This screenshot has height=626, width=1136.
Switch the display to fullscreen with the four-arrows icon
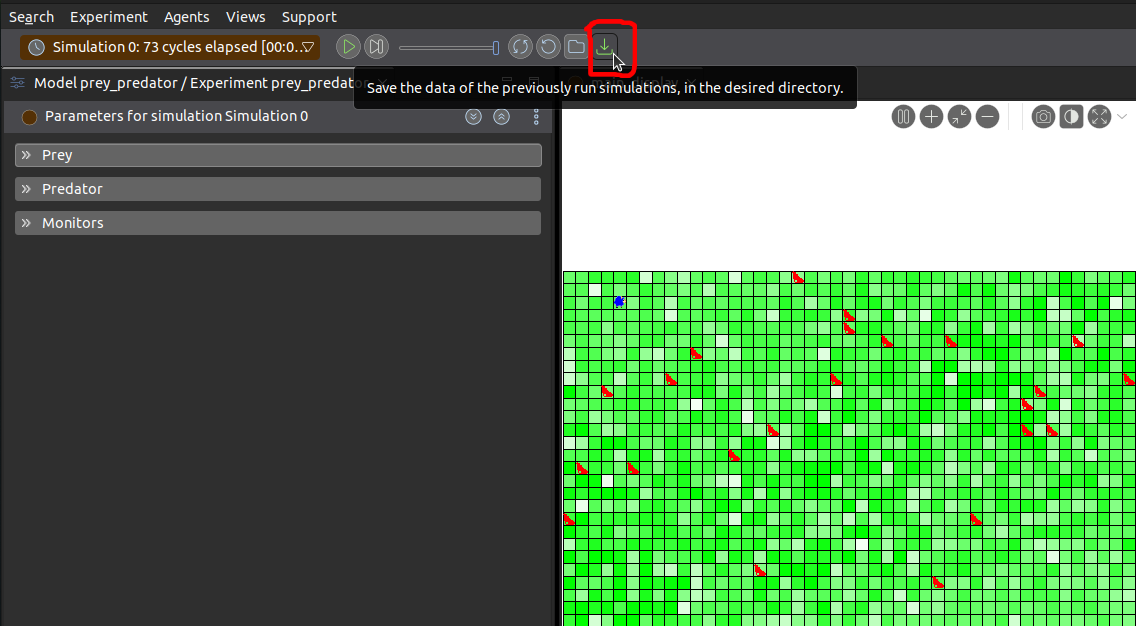coord(1099,117)
